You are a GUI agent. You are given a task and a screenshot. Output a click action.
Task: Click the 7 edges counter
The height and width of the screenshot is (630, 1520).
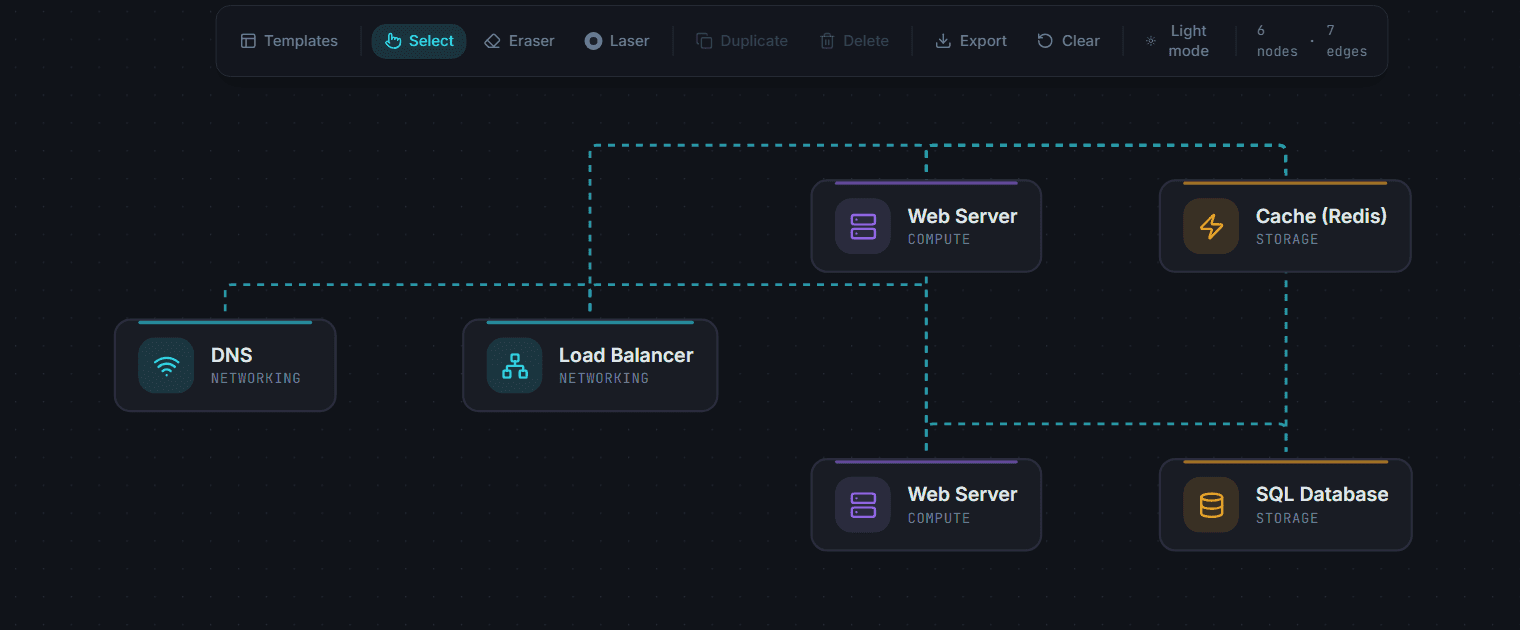[1346, 41]
